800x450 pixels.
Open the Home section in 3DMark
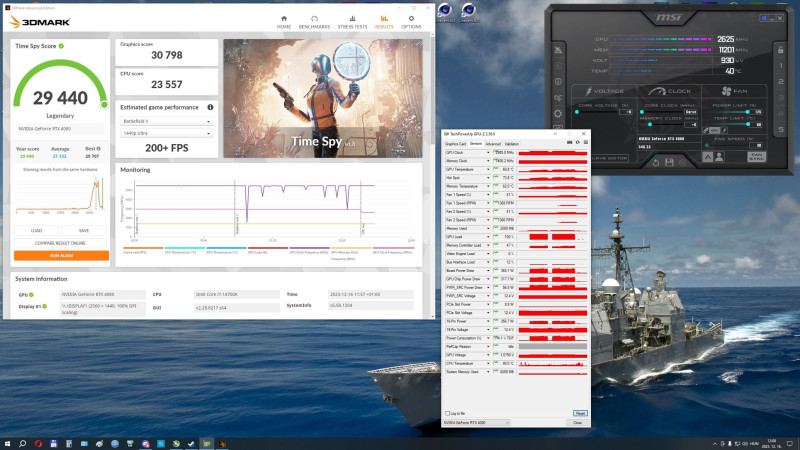click(284, 22)
